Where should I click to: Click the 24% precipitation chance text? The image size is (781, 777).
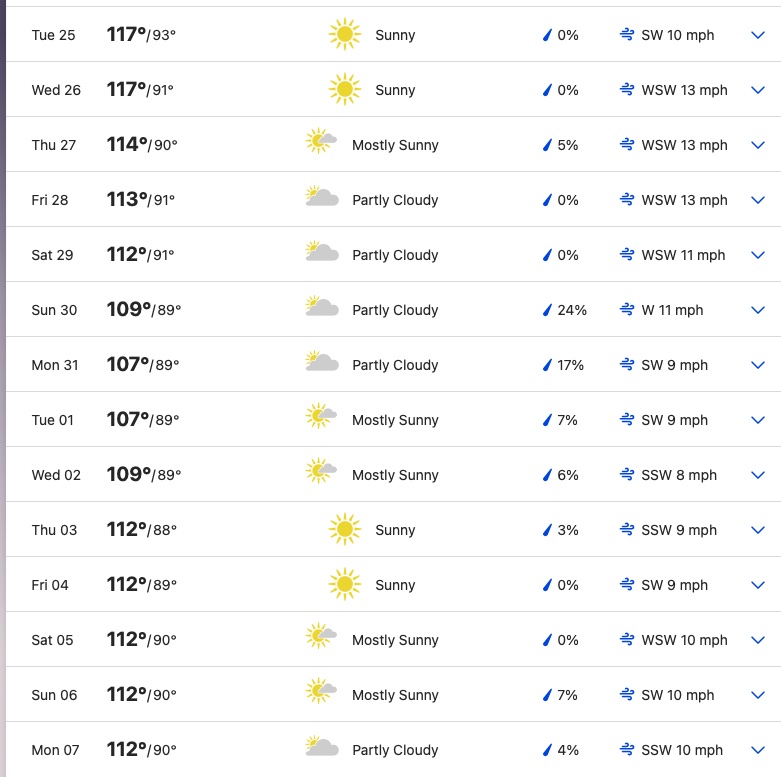(x=572, y=310)
